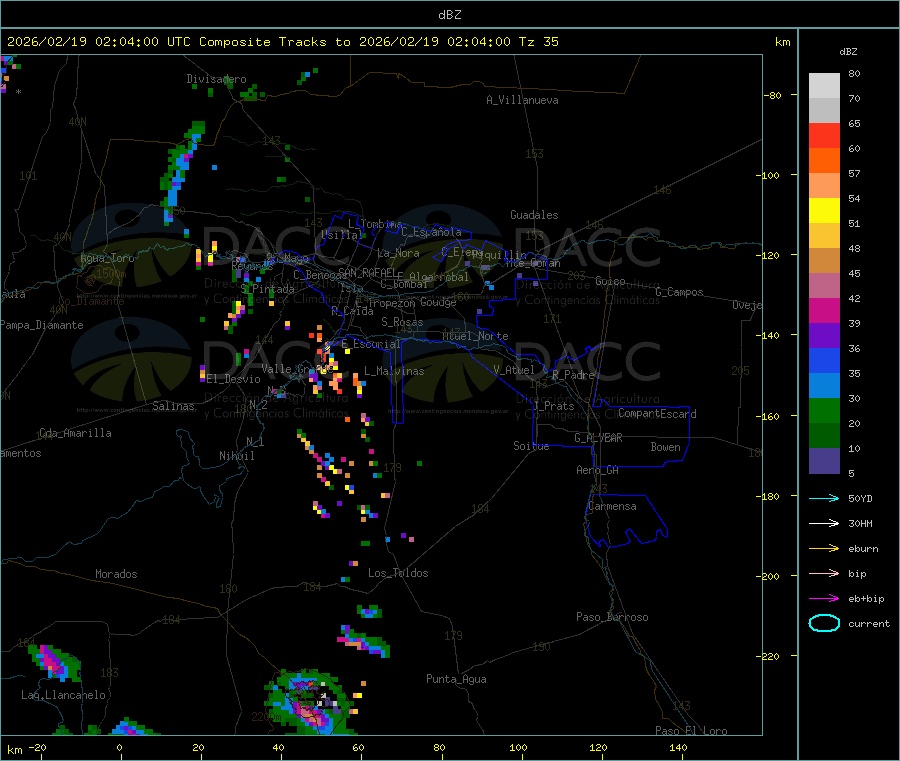Click the CompantEscard place label
This screenshot has height=761, width=900.
(657, 414)
